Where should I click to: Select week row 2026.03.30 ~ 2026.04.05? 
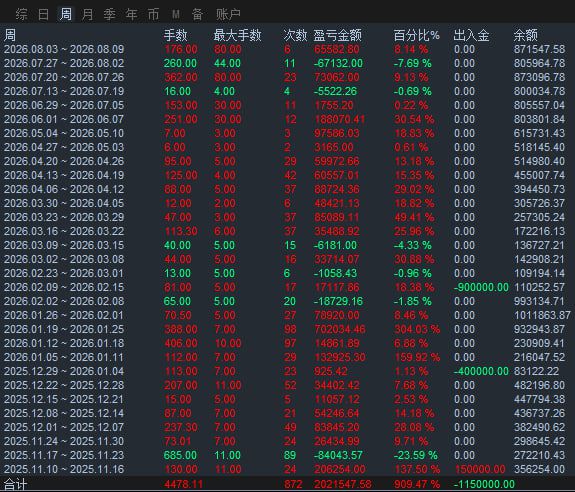tap(288, 203)
